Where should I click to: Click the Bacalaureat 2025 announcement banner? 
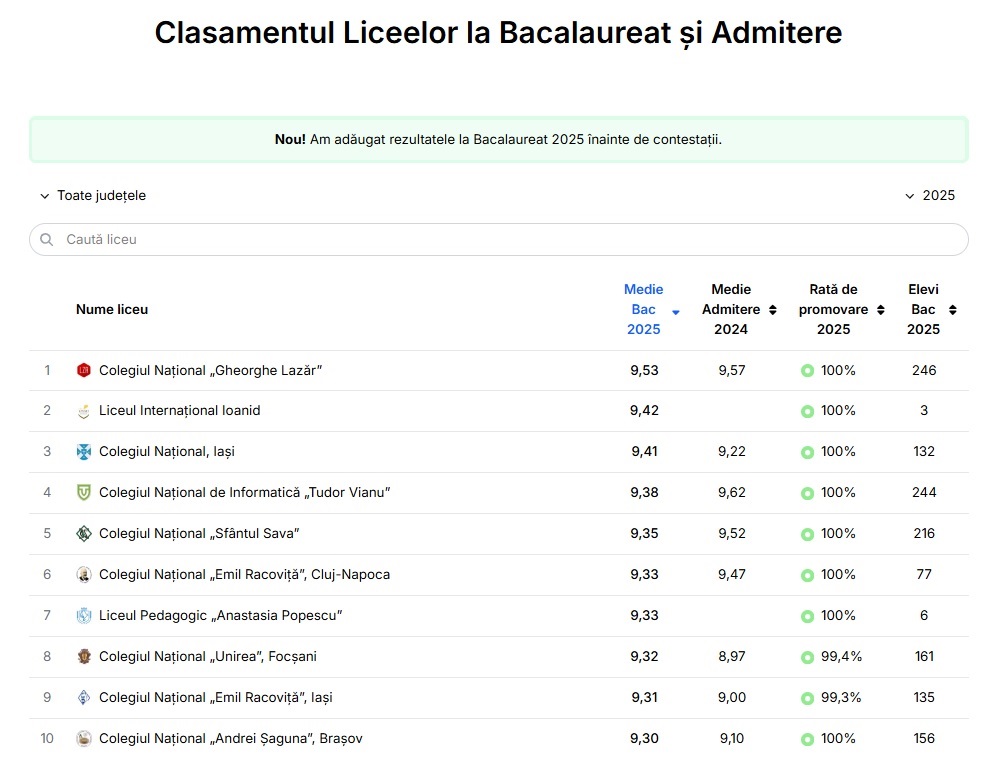(x=498, y=139)
